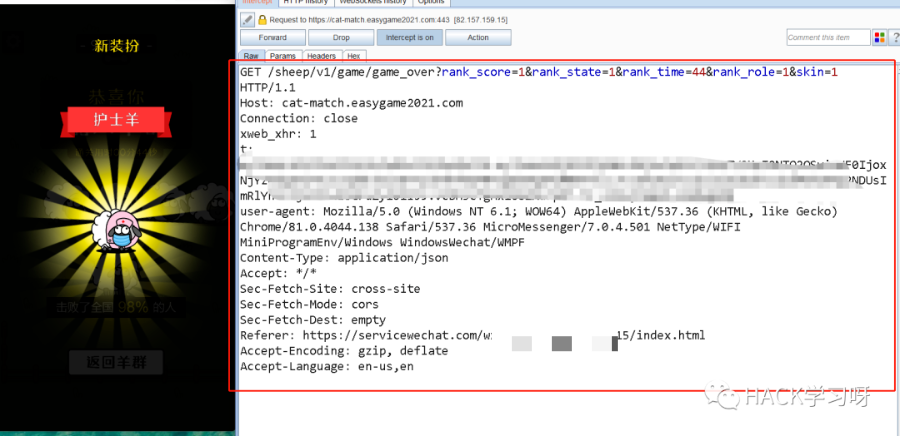Click the 'Sec-Fetch-Mode: cors' line
Image resolution: width=900 pixels, height=436 pixels.
click(309, 305)
